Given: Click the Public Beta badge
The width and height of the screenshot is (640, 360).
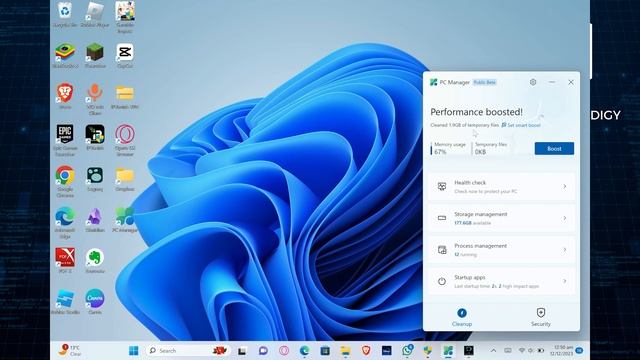Looking at the screenshot, I should pyautogui.click(x=484, y=82).
